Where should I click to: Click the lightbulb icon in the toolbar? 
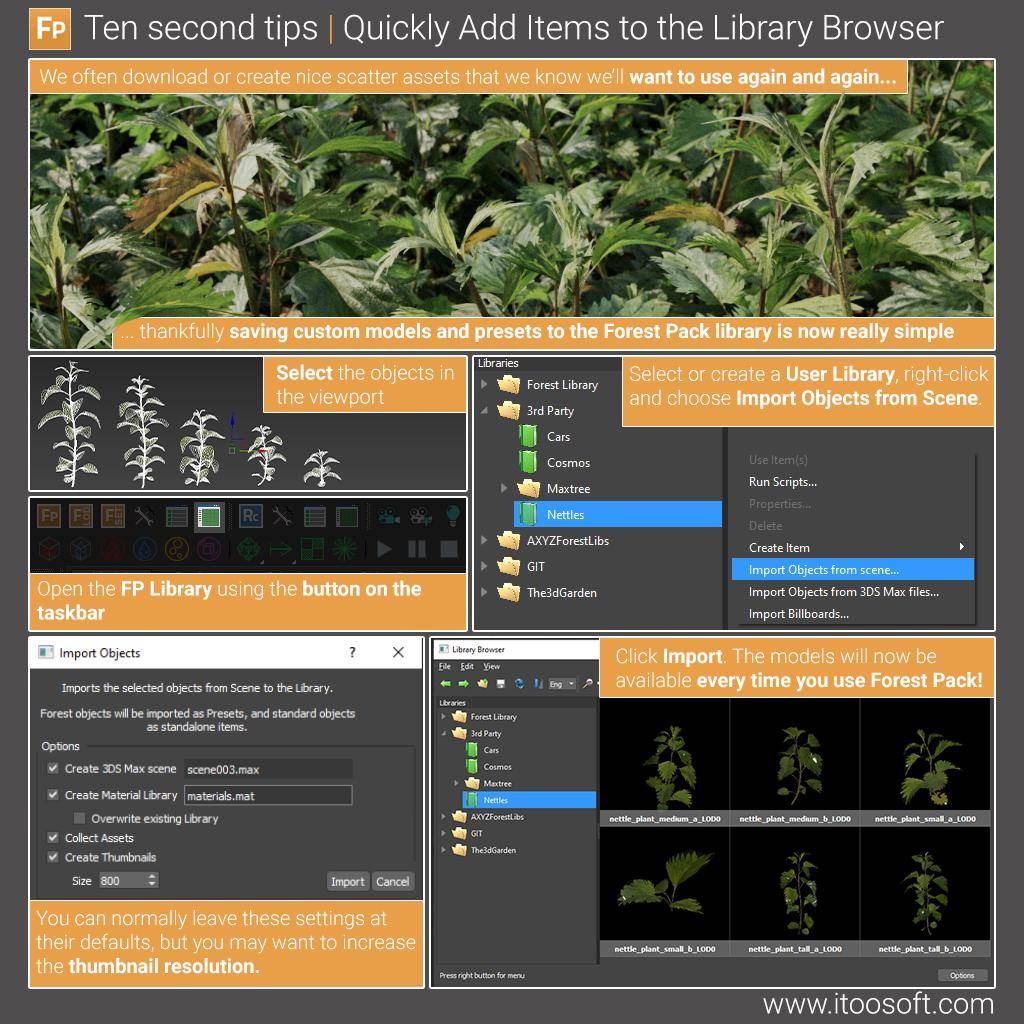click(x=453, y=515)
